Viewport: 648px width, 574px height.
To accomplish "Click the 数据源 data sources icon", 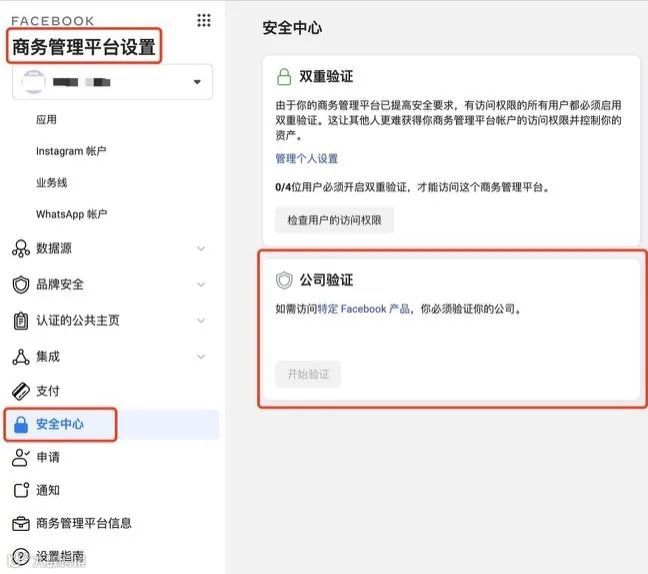I will [x=21, y=249].
